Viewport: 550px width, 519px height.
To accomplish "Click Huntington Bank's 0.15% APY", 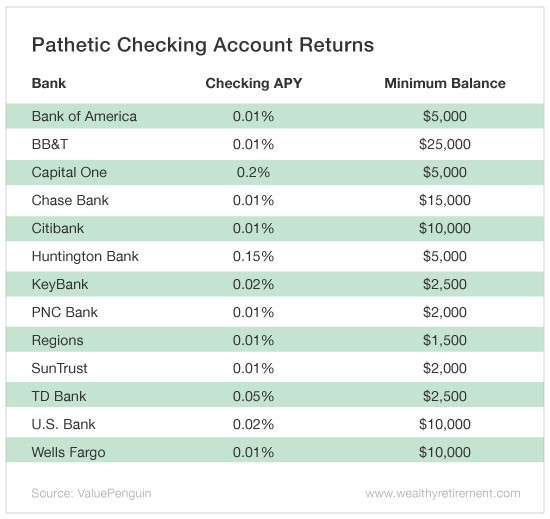I will click(253, 256).
